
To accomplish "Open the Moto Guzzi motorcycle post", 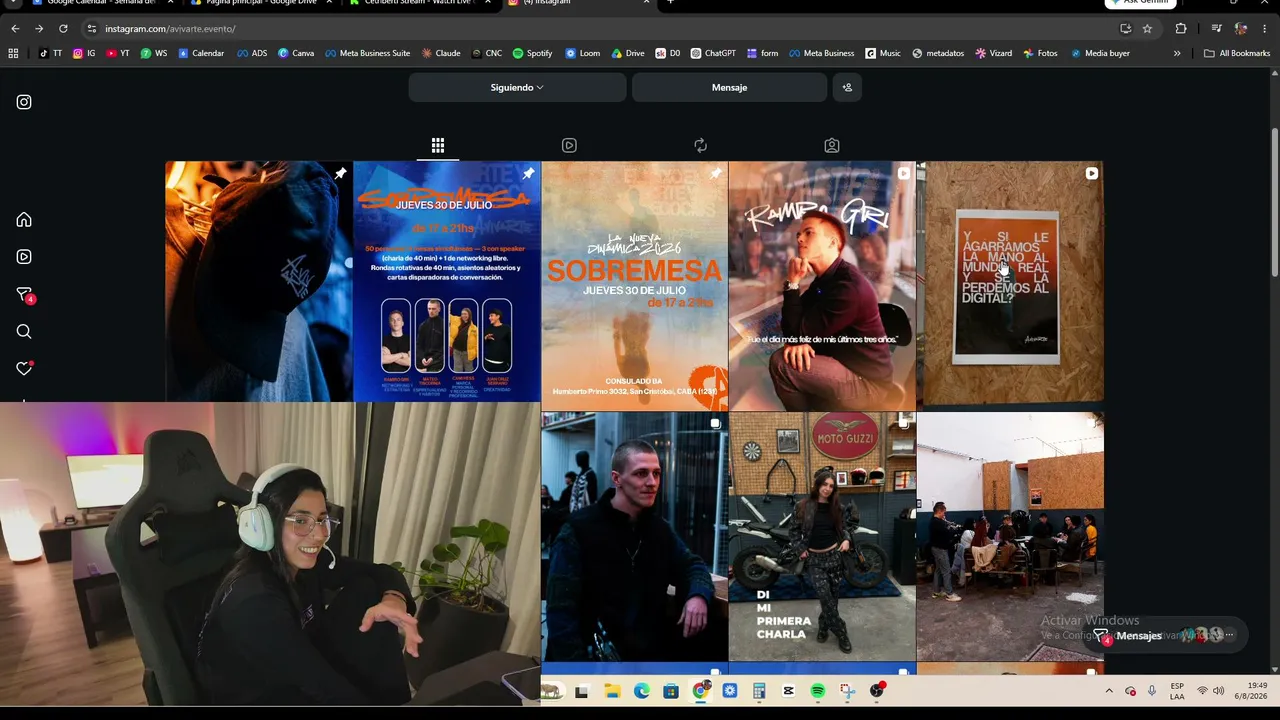I will [822, 537].
